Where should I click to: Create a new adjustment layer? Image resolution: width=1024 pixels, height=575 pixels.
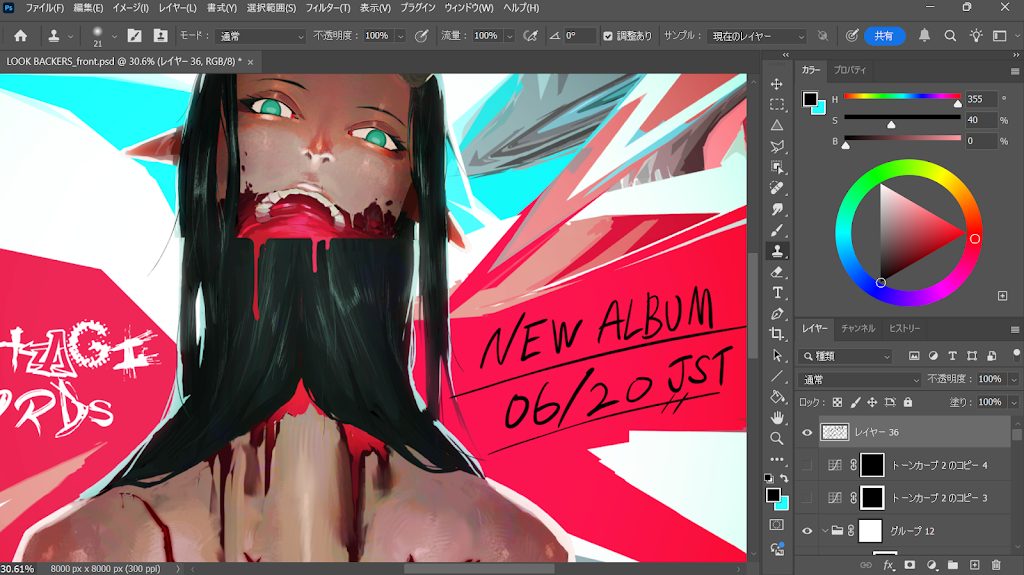pos(932,565)
